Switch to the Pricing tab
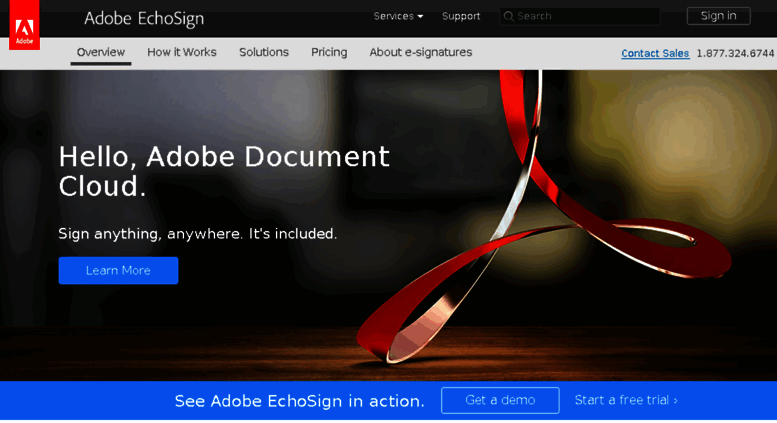 tap(329, 53)
